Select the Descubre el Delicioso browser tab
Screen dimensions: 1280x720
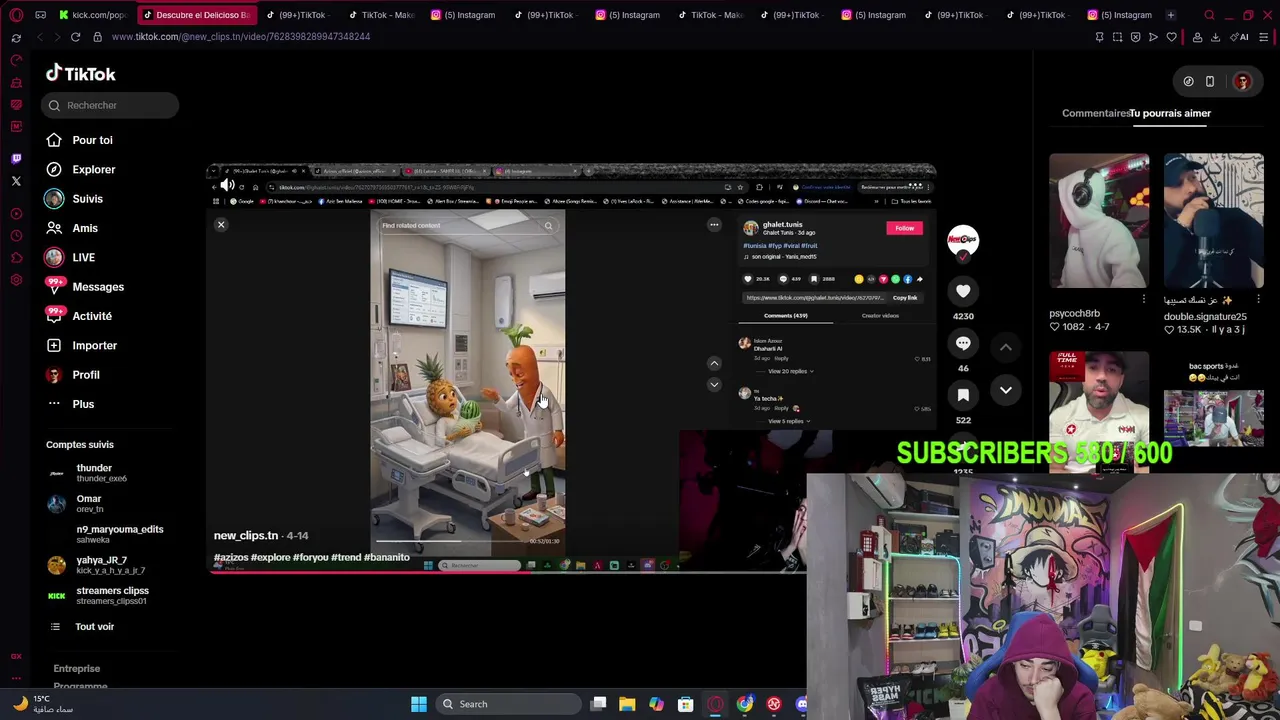click(x=195, y=15)
